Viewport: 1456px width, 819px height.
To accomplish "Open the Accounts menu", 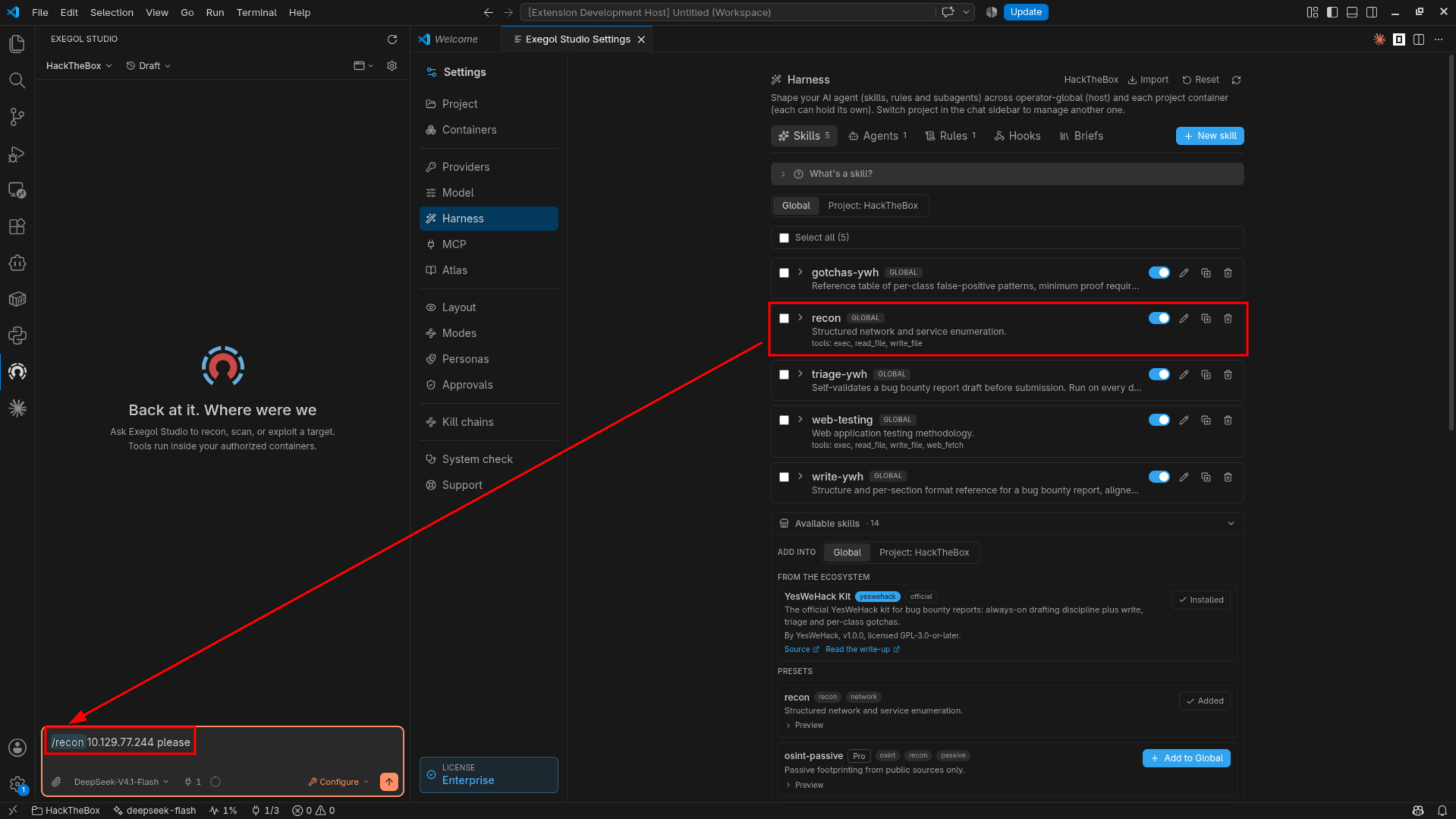I will click(17, 748).
